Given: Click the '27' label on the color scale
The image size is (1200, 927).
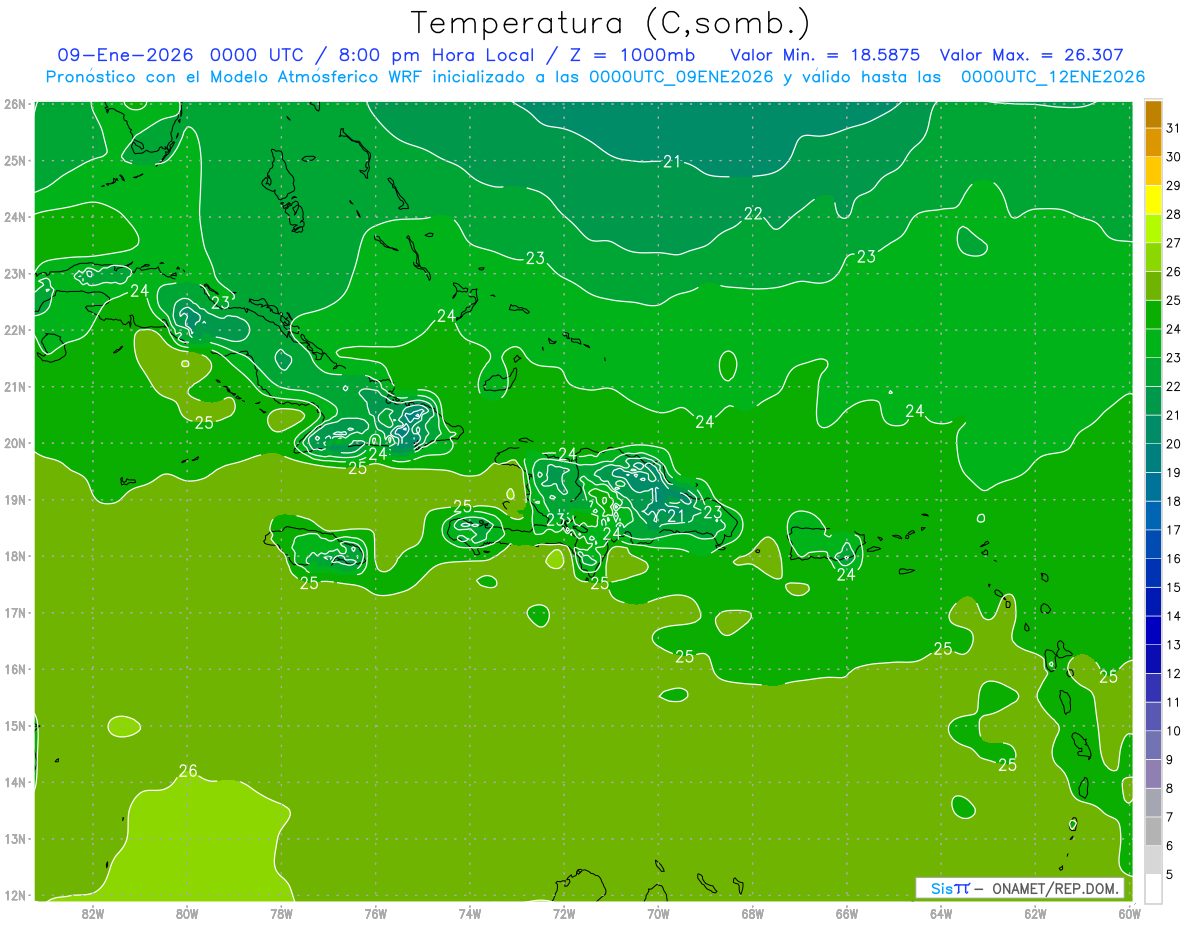Looking at the screenshot, I should pos(1173,243).
